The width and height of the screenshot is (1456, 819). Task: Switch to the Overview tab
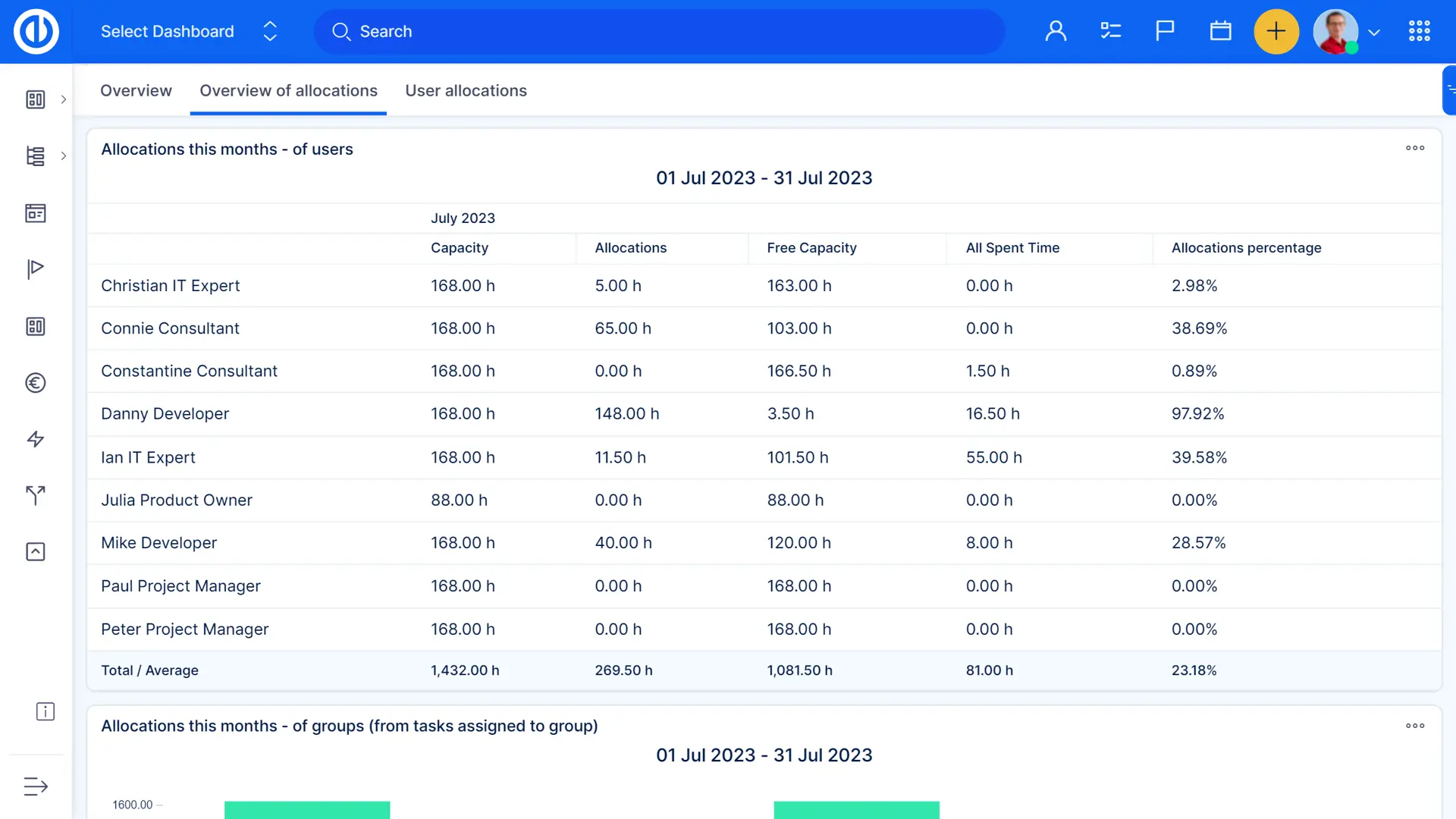click(x=136, y=91)
